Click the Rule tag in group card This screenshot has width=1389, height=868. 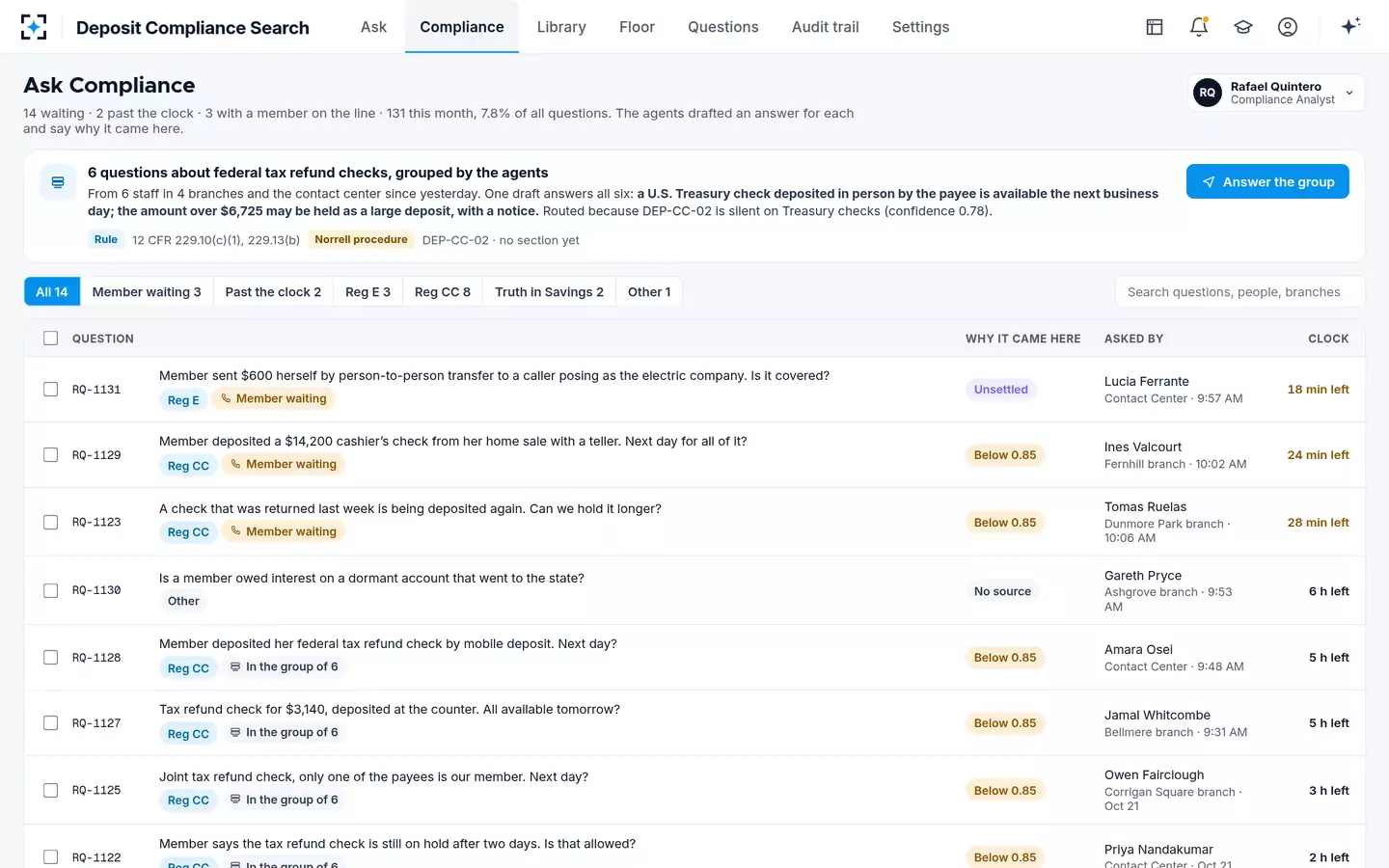tap(106, 239)
